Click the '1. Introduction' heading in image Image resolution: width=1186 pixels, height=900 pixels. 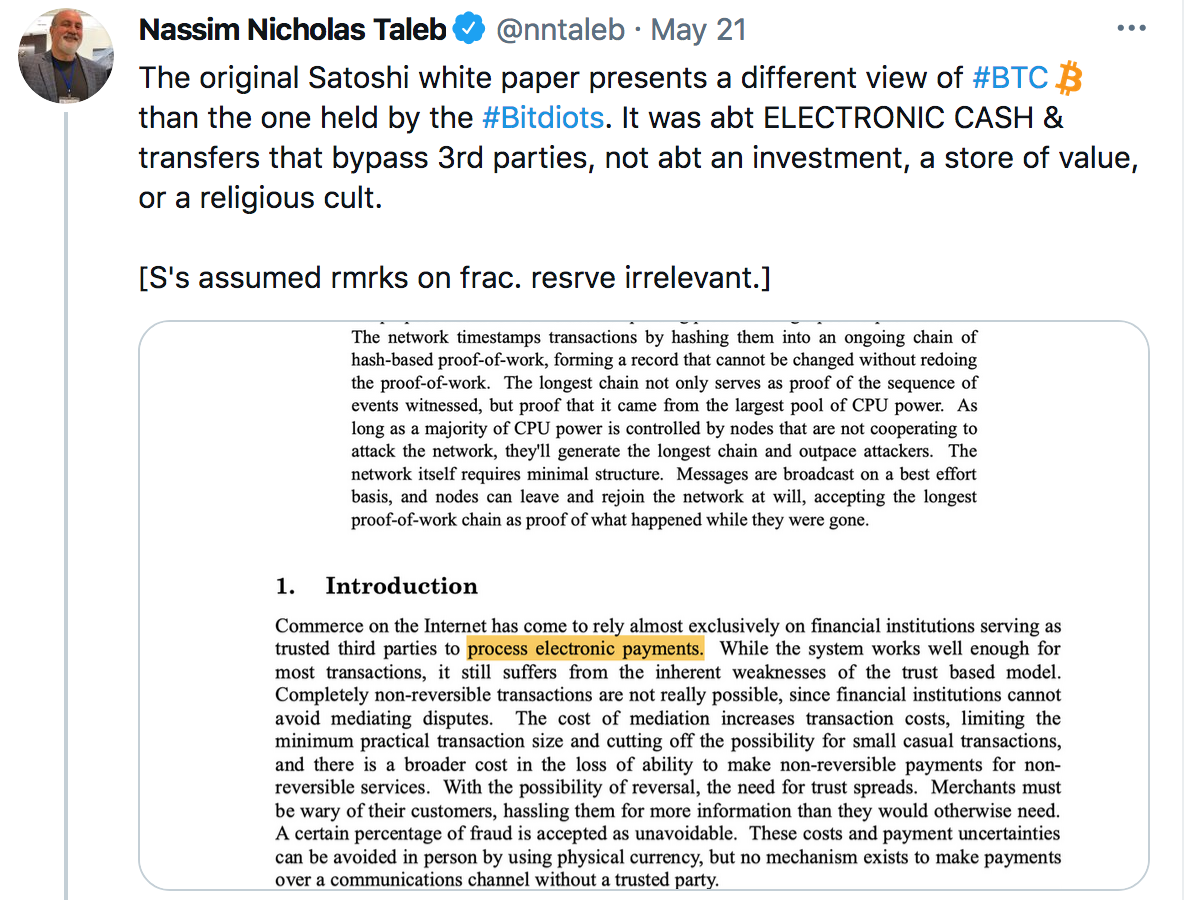pos(377,586)
